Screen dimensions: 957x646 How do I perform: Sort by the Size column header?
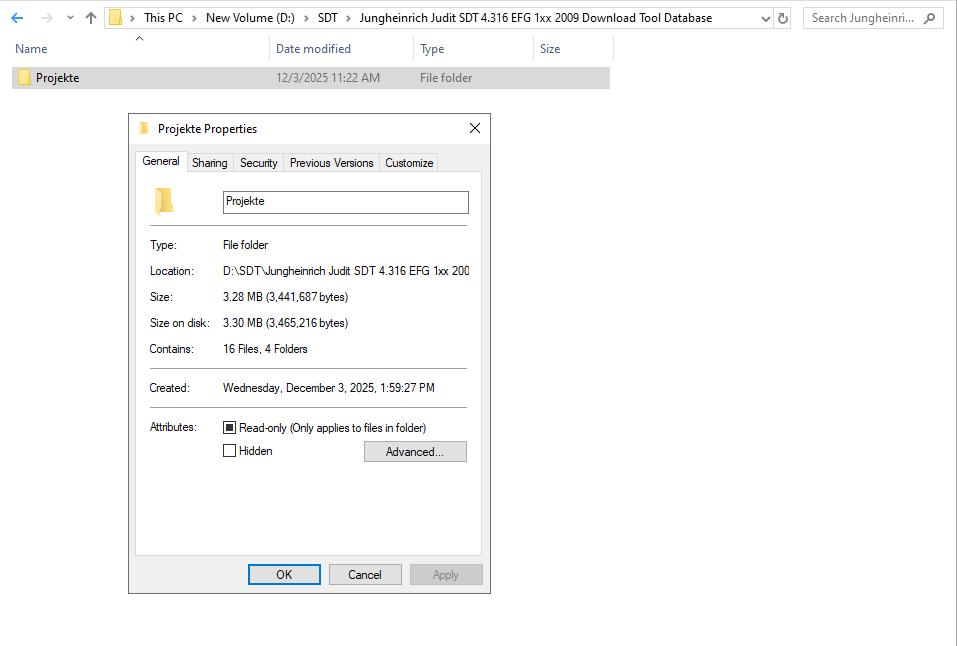pos(573,49)
